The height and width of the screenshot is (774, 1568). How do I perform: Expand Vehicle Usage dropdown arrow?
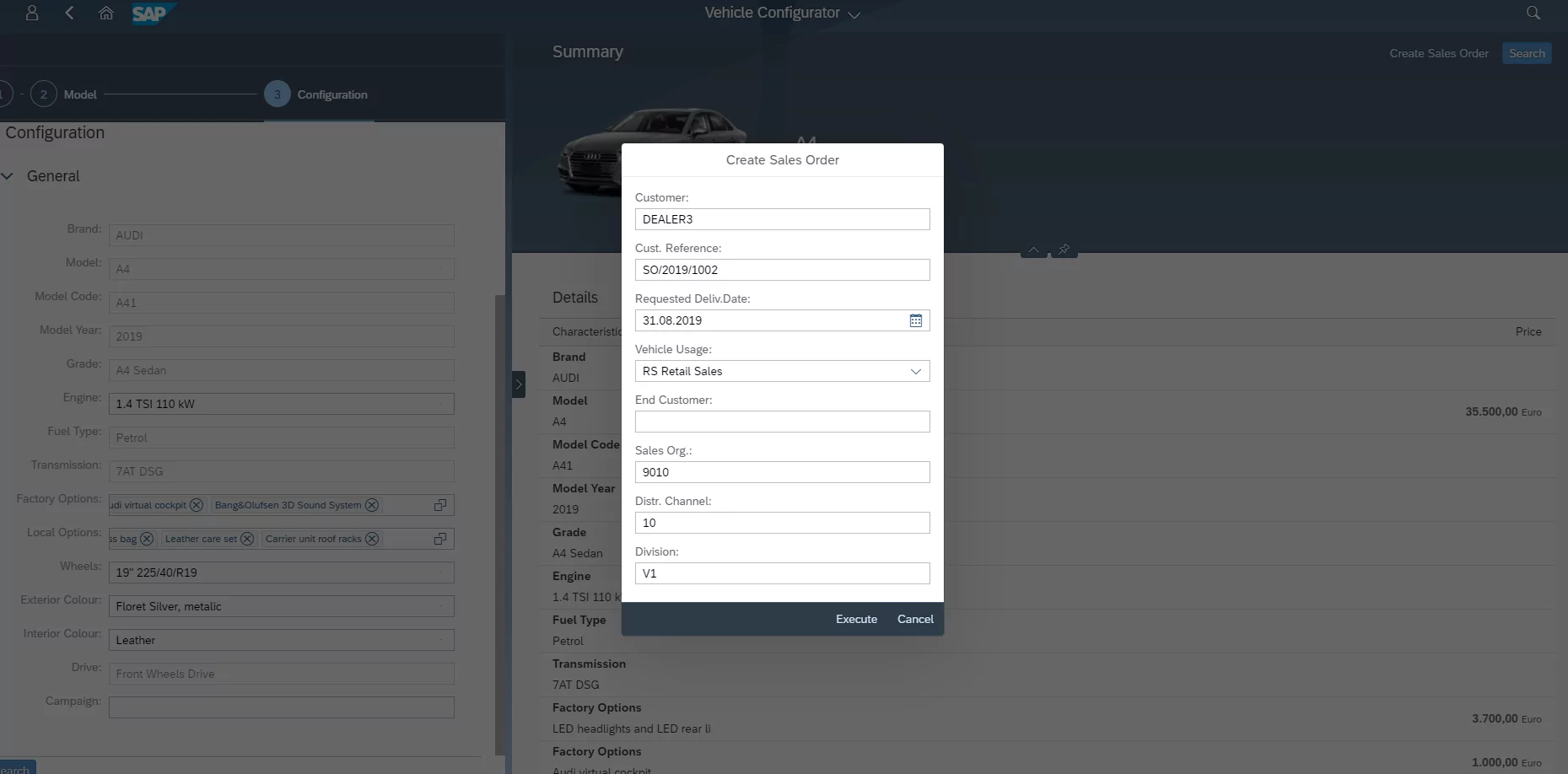916,371
